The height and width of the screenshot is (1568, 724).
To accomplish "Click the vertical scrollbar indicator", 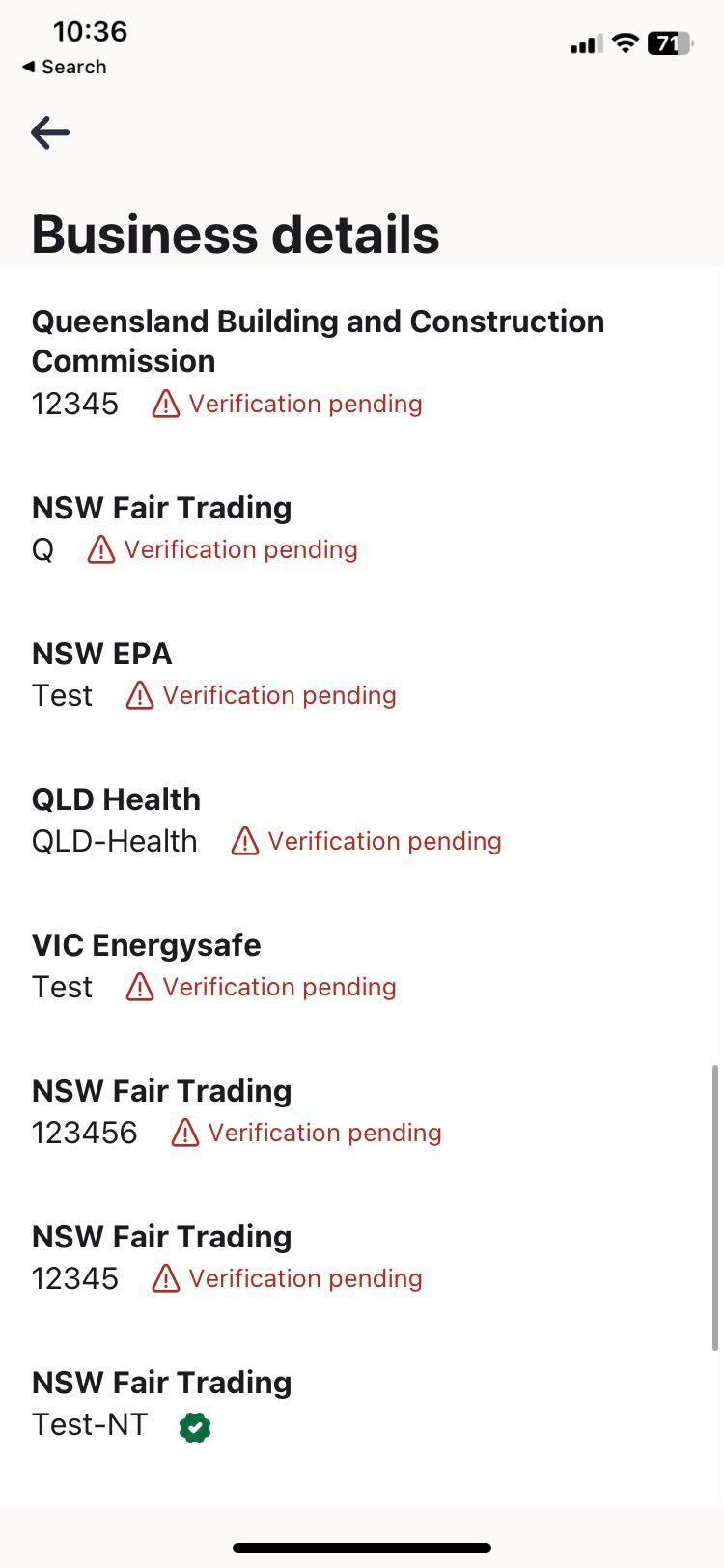I will (714, 1207).
